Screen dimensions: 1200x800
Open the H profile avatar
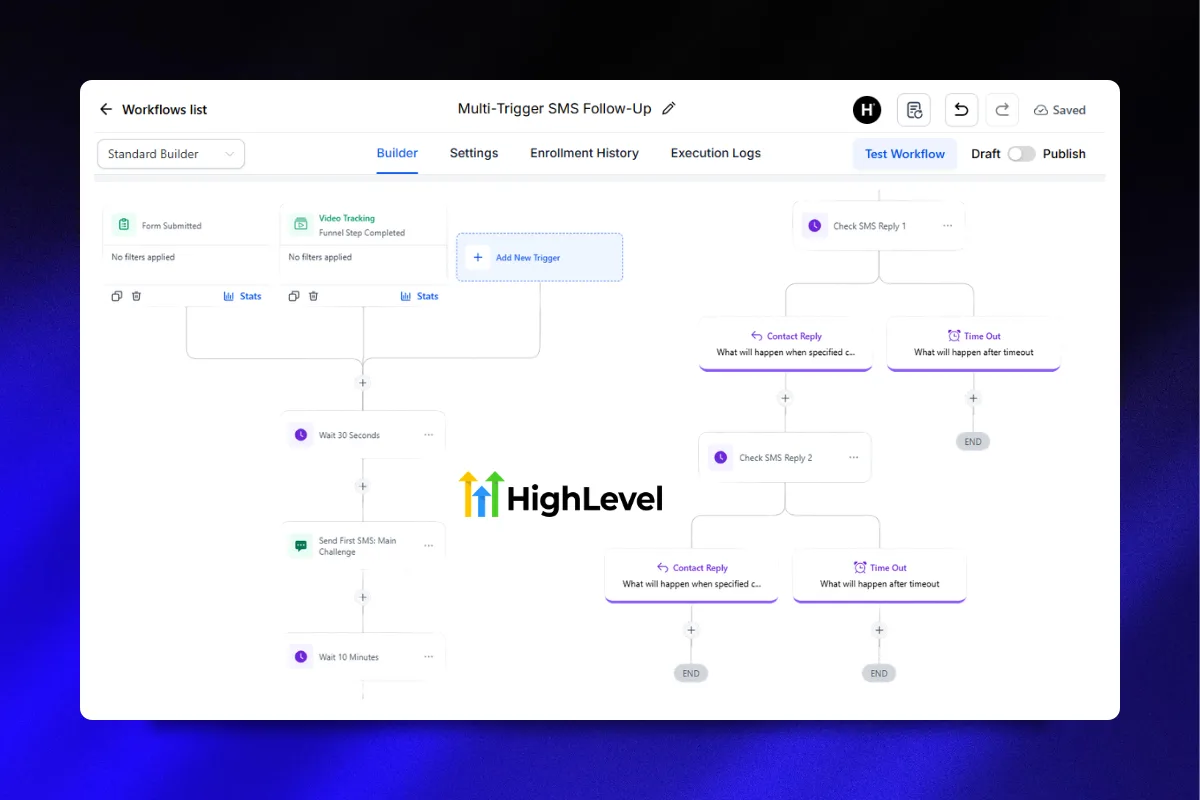(867, 110)
